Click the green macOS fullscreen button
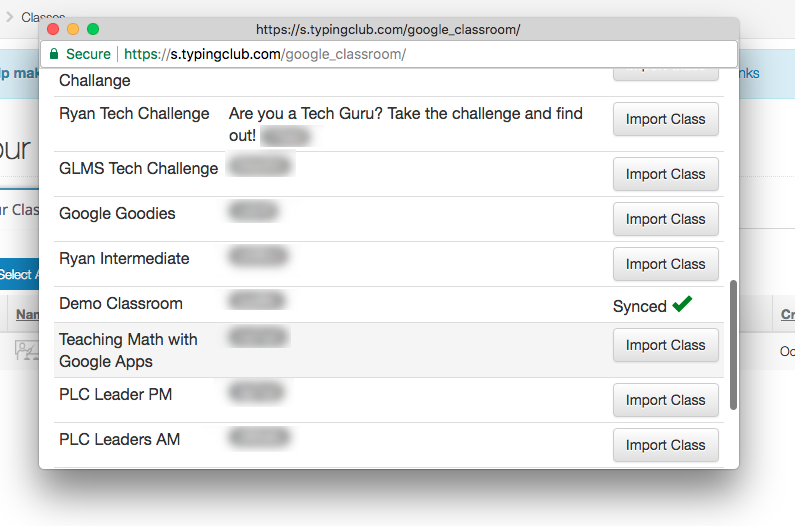This screenshot has width=795, height=526. pos(93,30)
